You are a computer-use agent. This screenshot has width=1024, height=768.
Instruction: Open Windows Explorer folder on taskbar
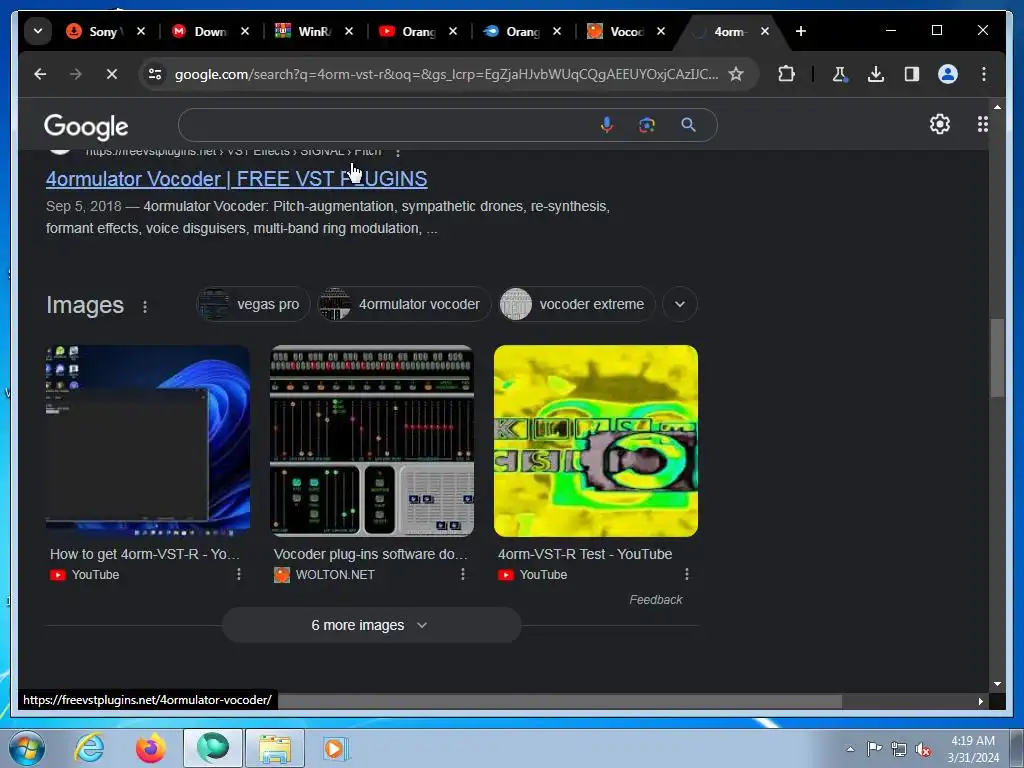point(275,748)
